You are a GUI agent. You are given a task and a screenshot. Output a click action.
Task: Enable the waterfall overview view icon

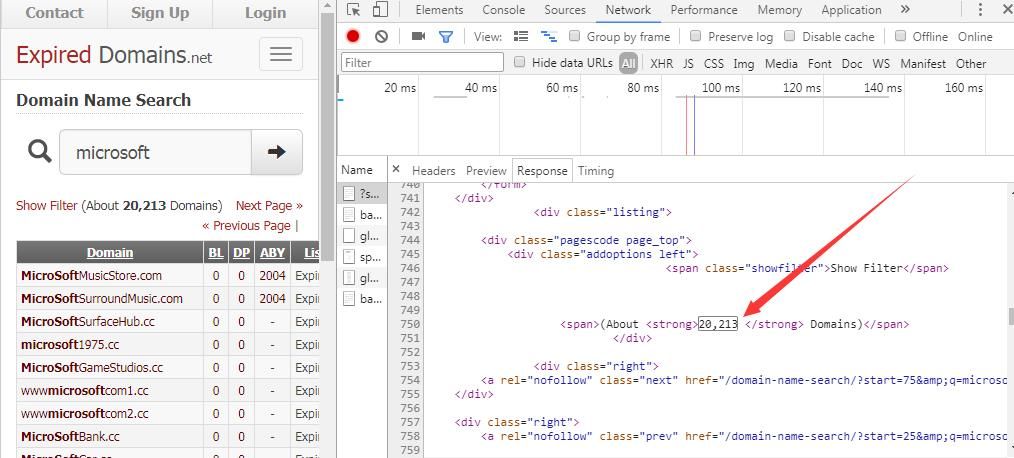tap(549, 36)
